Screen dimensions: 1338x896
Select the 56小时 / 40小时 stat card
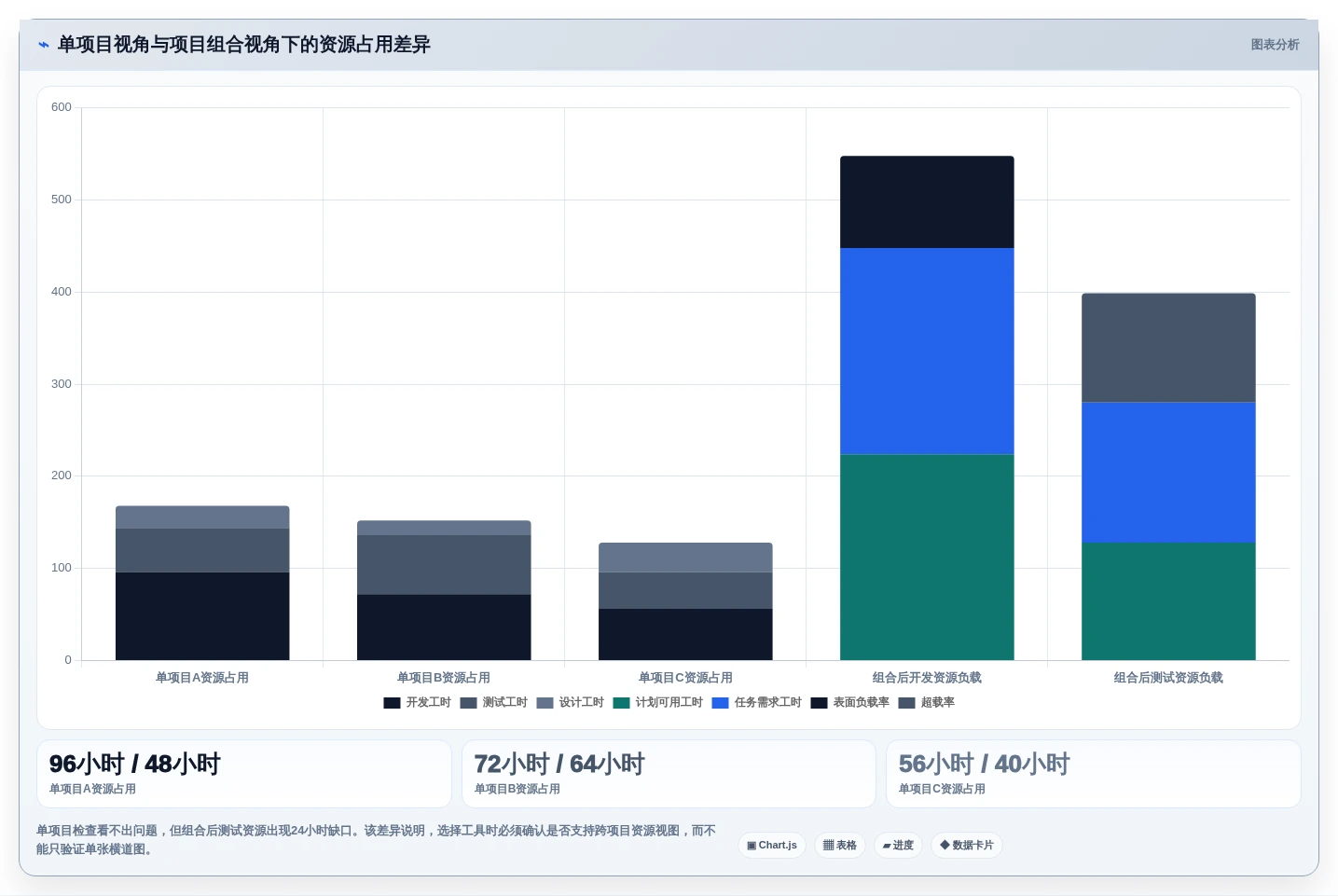1094,774
